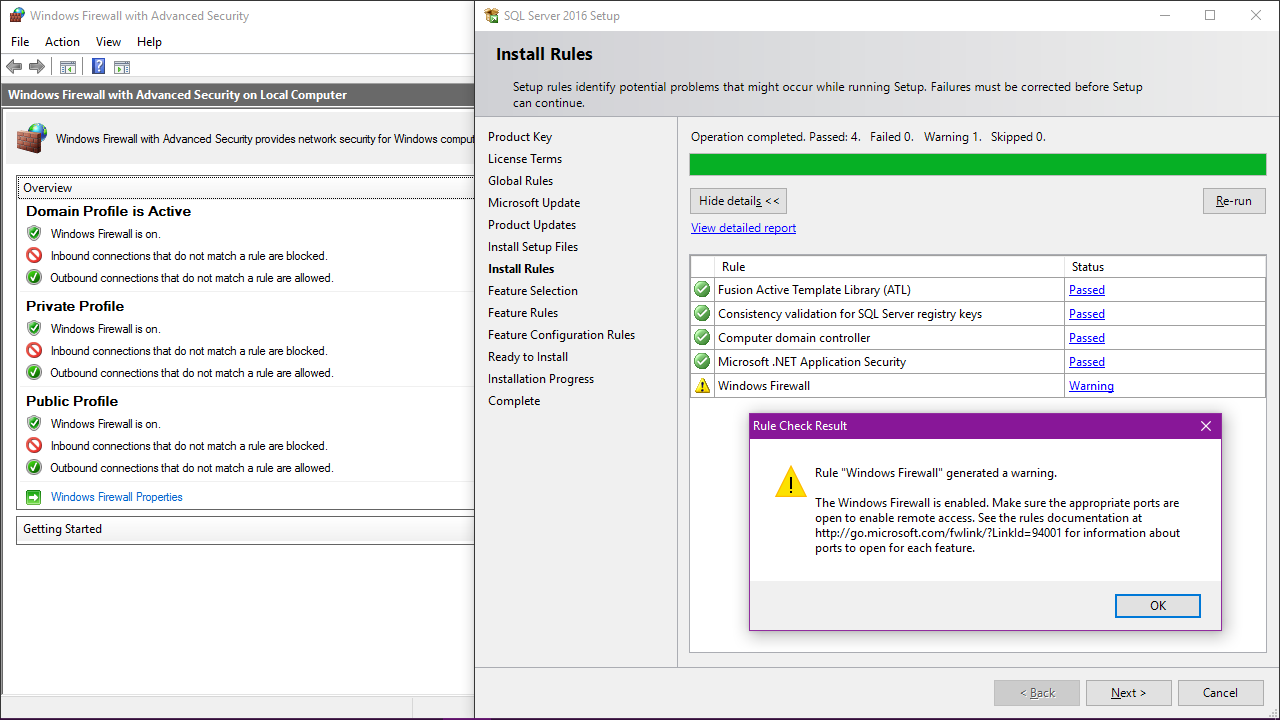Click passed icon for .NET Application Security rule
Screen dimensions: 1280x720
click(702, 362)
